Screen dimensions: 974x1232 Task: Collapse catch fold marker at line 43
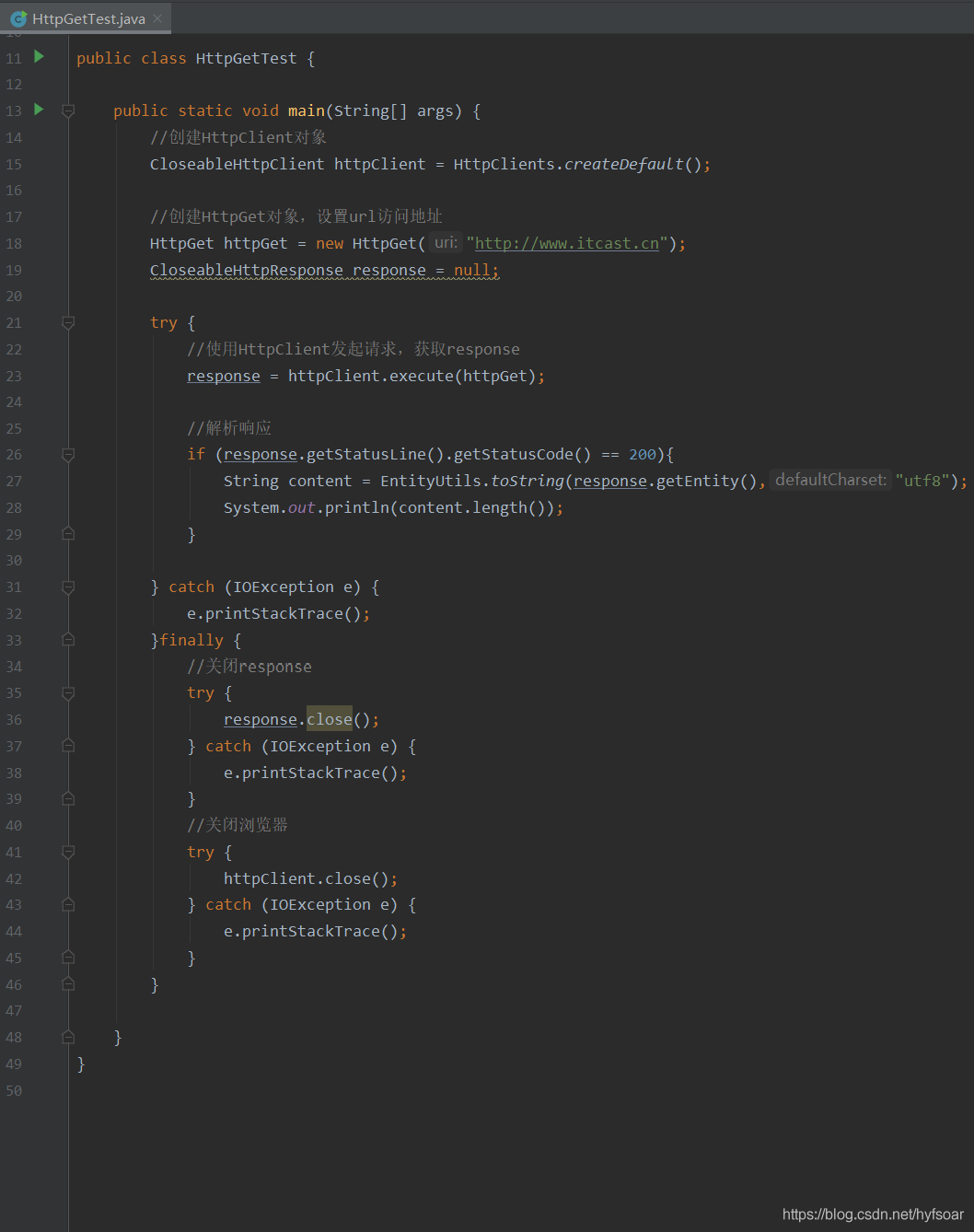coord(68,905)
